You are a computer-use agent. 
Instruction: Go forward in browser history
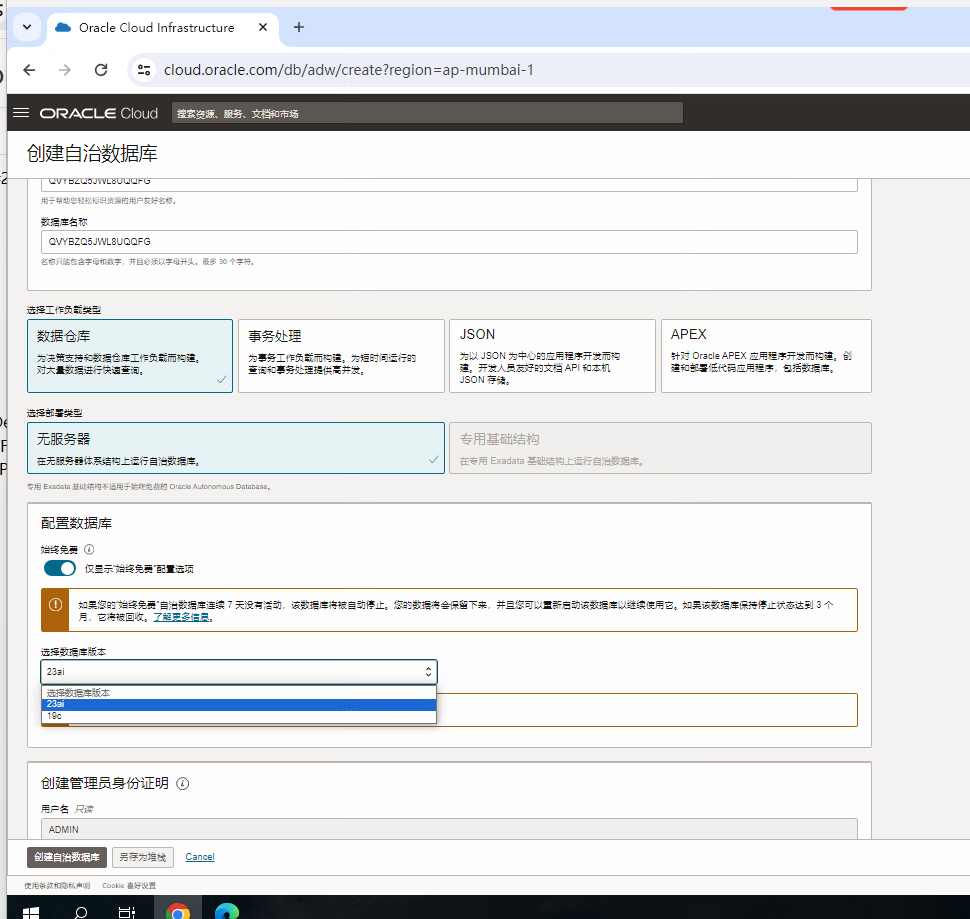click(x=64, y=70)
